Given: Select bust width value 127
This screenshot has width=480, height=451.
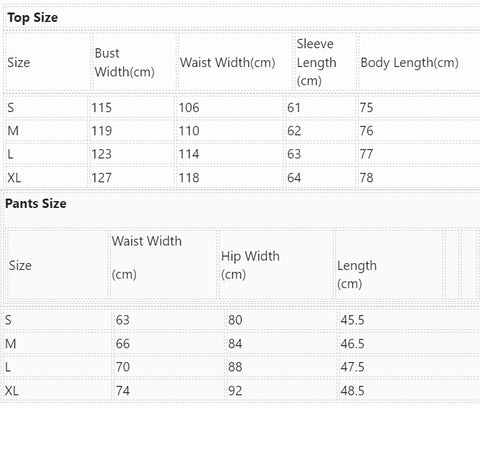Looking at the screenshot, I should 102,178.
